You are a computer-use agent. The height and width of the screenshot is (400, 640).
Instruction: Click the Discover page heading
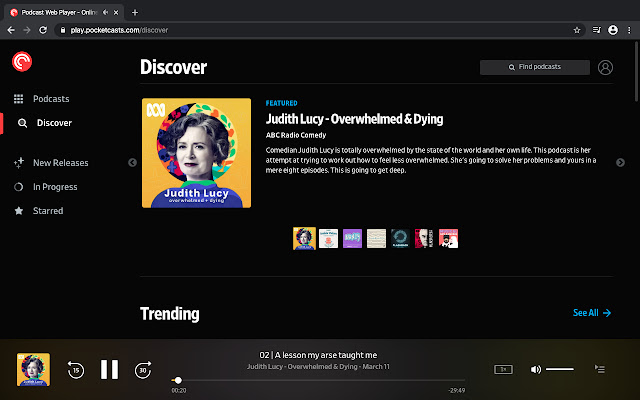[173, 67]
